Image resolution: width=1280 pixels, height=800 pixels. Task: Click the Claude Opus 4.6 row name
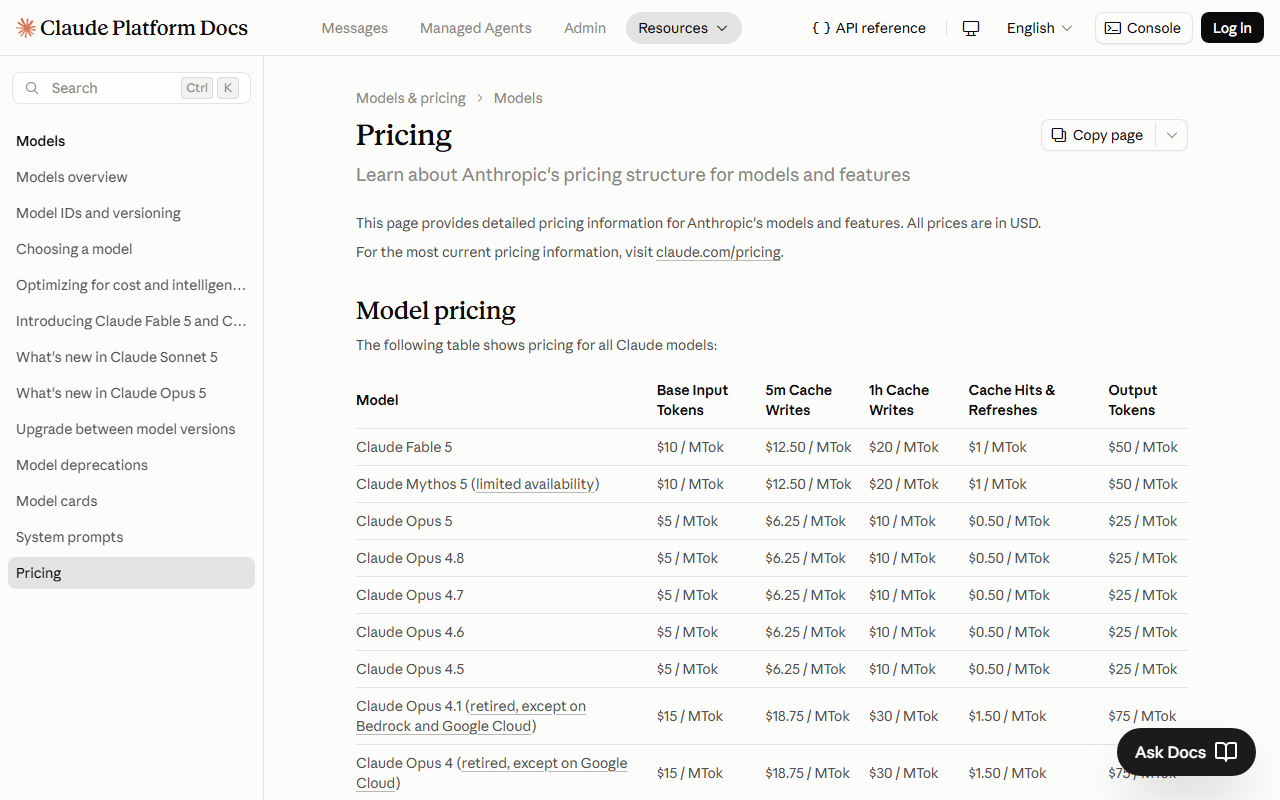tap(410, 632)
